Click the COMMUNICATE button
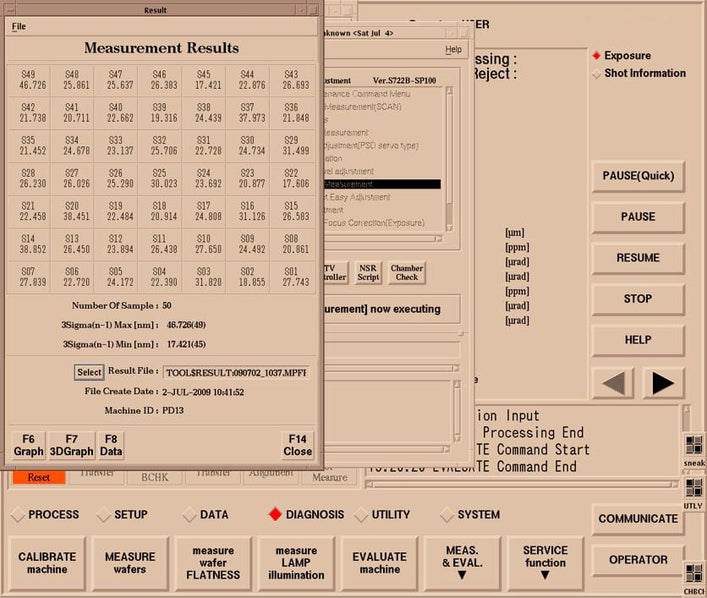 [x=638, y=519]
